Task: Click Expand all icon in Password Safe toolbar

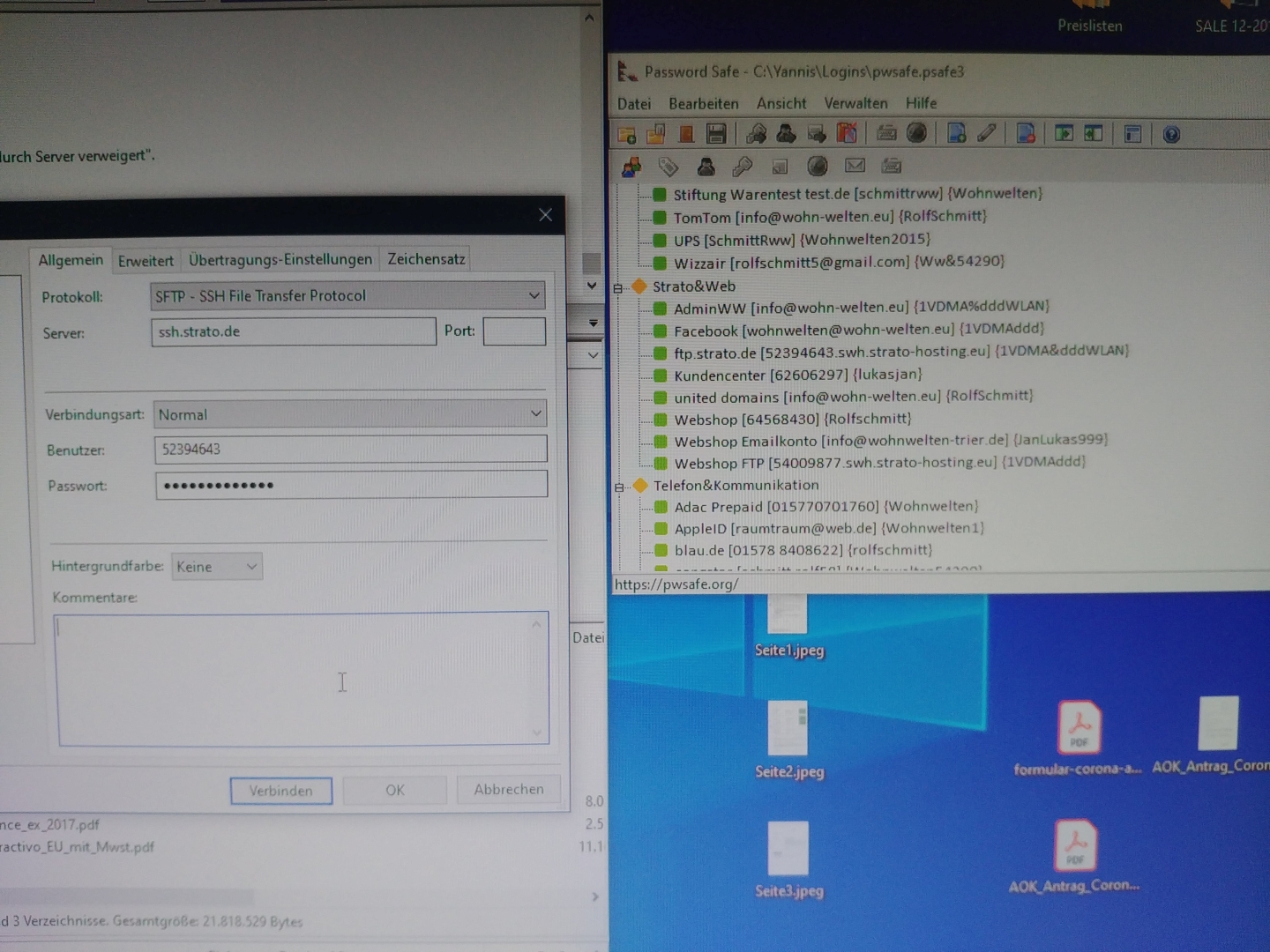Action: (1065, 134)
